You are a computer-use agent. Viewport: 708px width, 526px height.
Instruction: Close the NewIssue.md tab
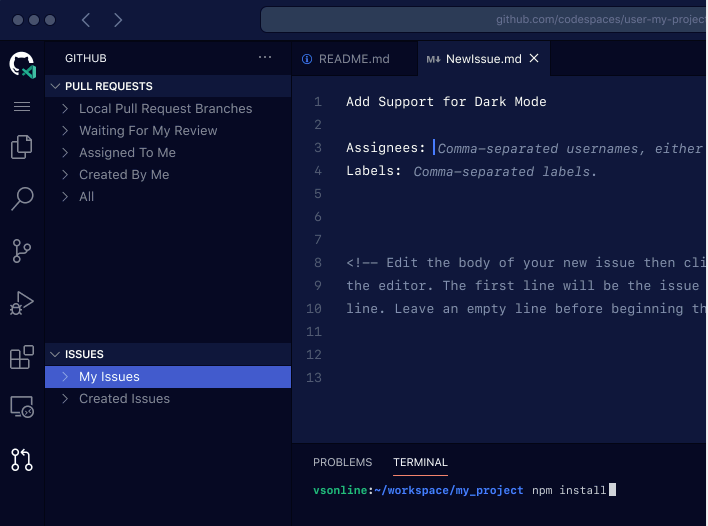coord(534,58)
